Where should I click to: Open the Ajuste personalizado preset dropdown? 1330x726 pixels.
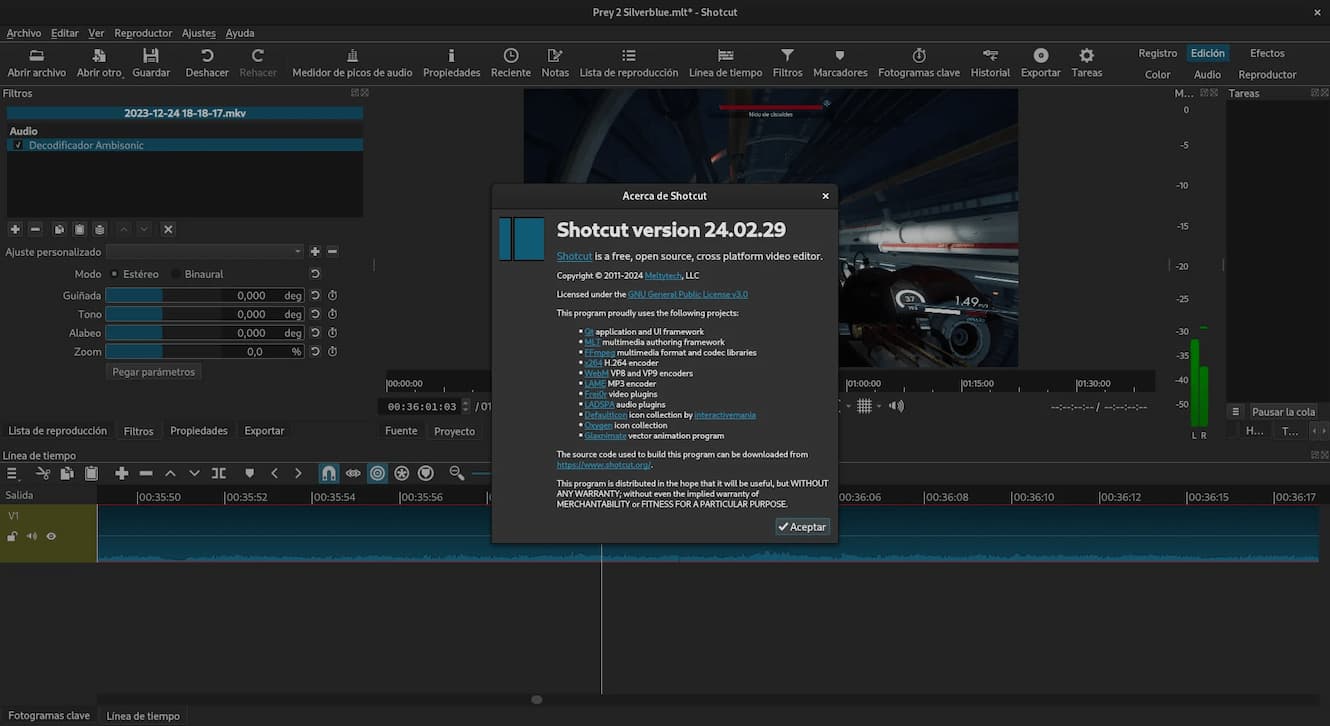click(205, 252)
